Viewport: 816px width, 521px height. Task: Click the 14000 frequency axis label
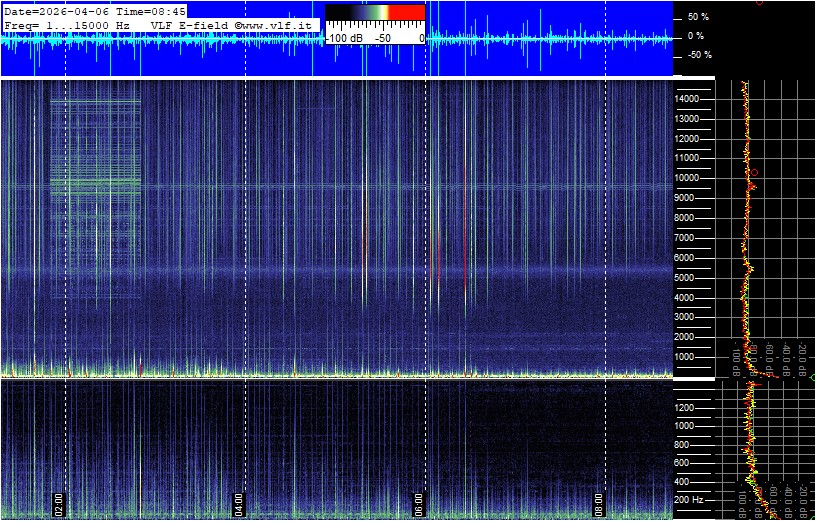pyautogui.click(x=687, y=99)
